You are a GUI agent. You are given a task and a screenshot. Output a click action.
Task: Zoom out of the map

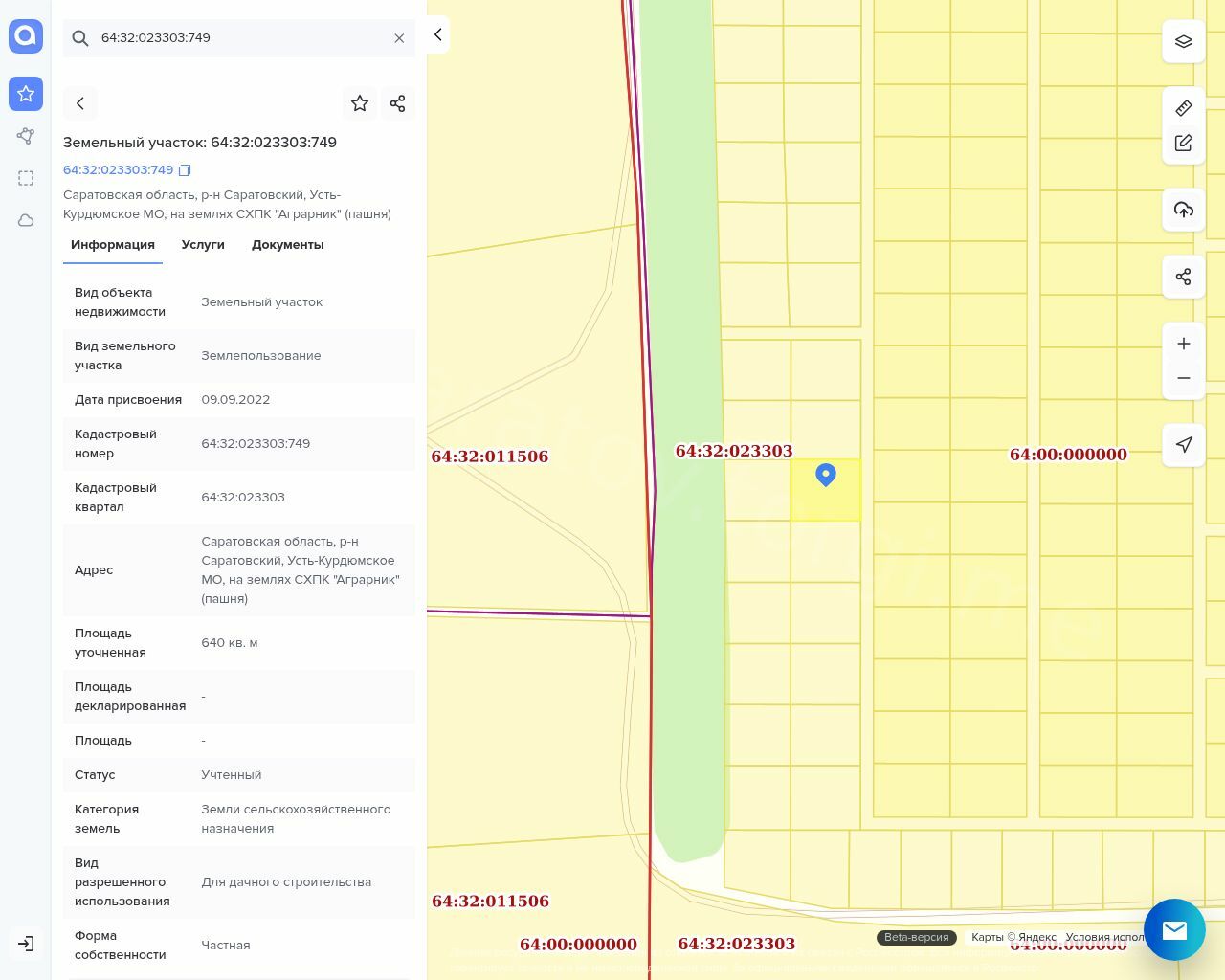1183,378
